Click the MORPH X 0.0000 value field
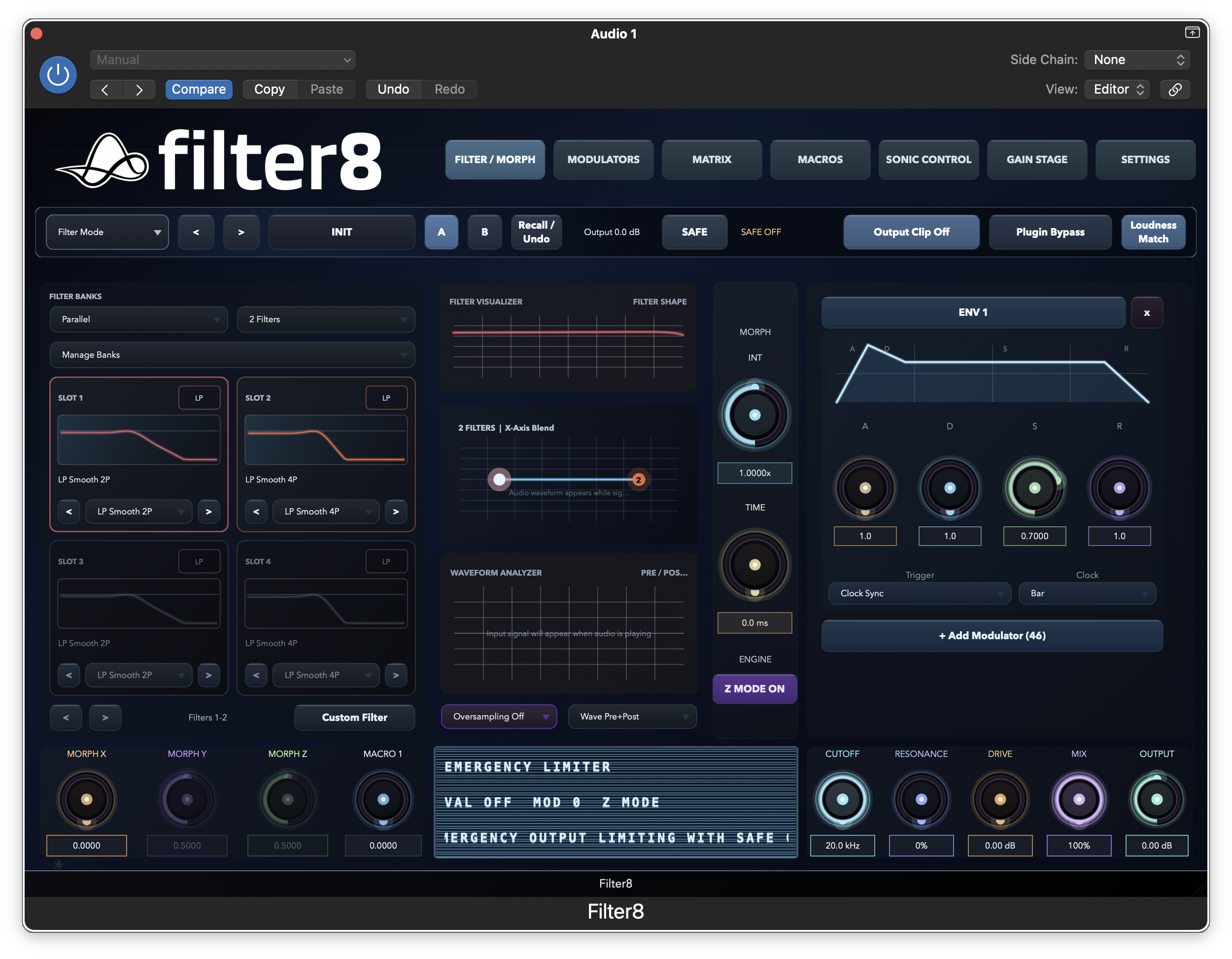This screenshot has width=1232, height=959. tap(86, 846)
